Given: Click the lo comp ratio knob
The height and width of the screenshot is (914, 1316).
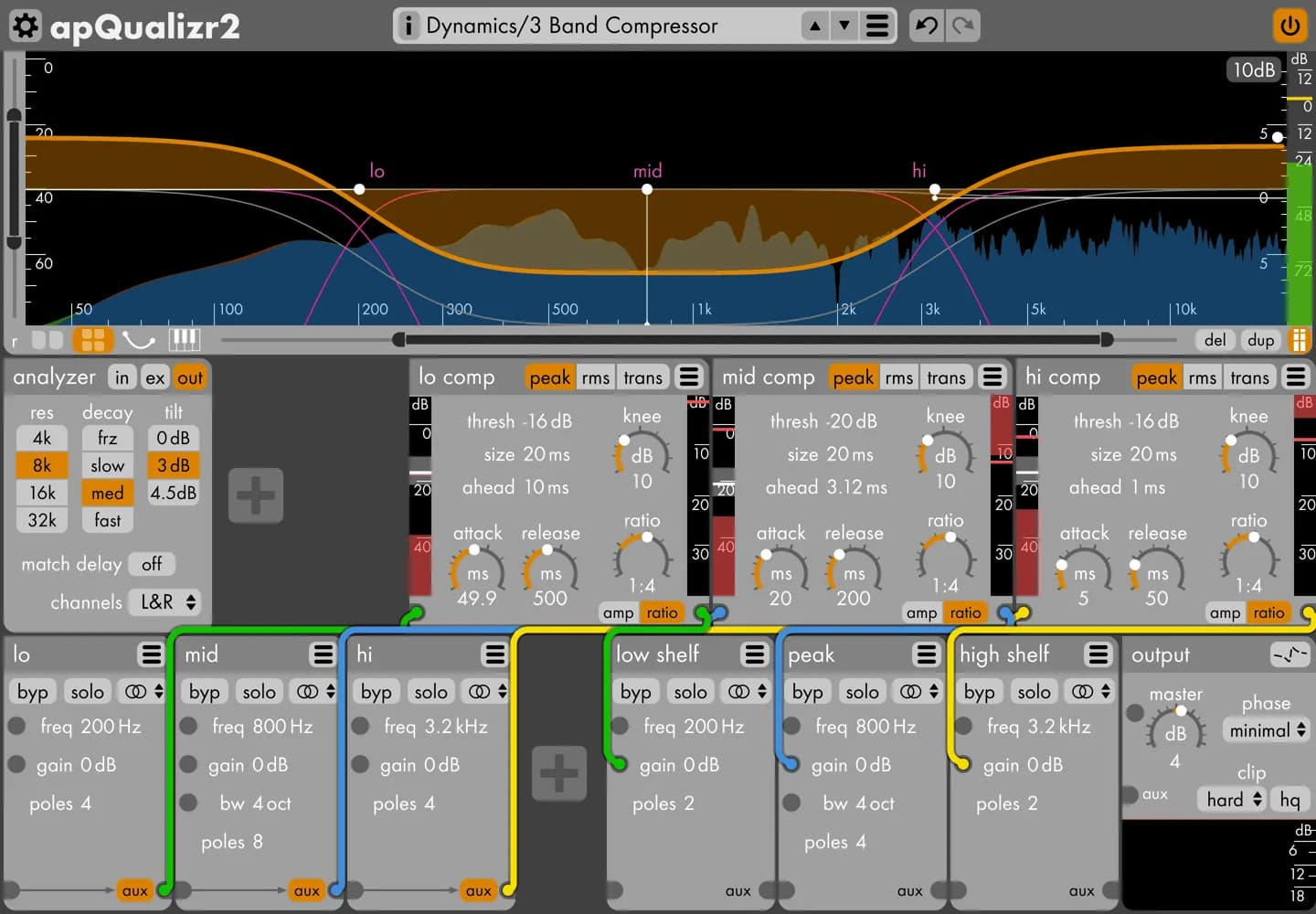Looking at the screenshot, I should (642, 553).
